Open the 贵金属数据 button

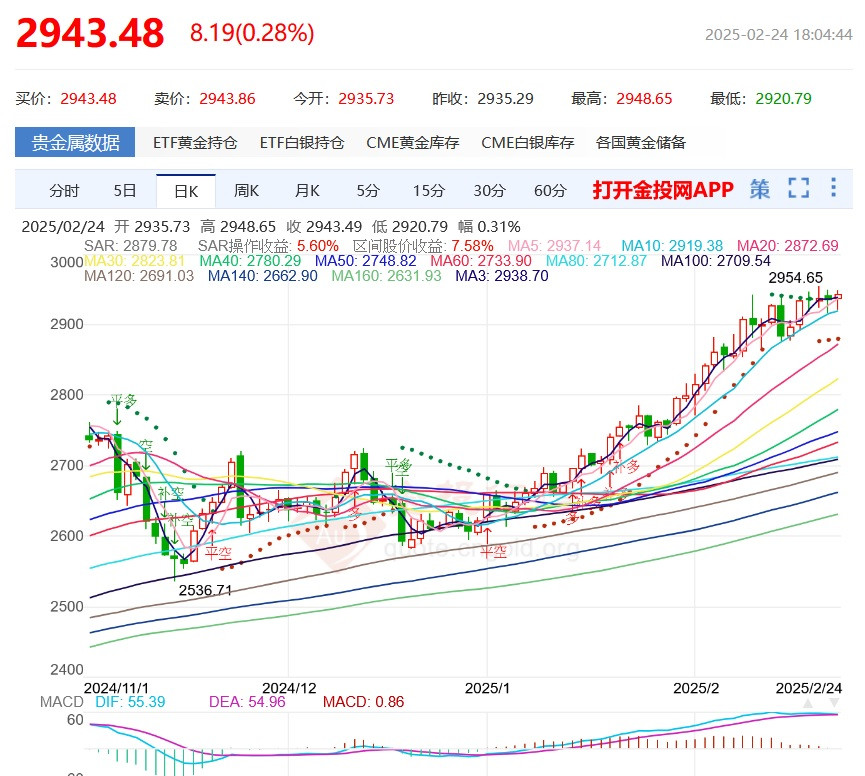click(x=75, y=142)
